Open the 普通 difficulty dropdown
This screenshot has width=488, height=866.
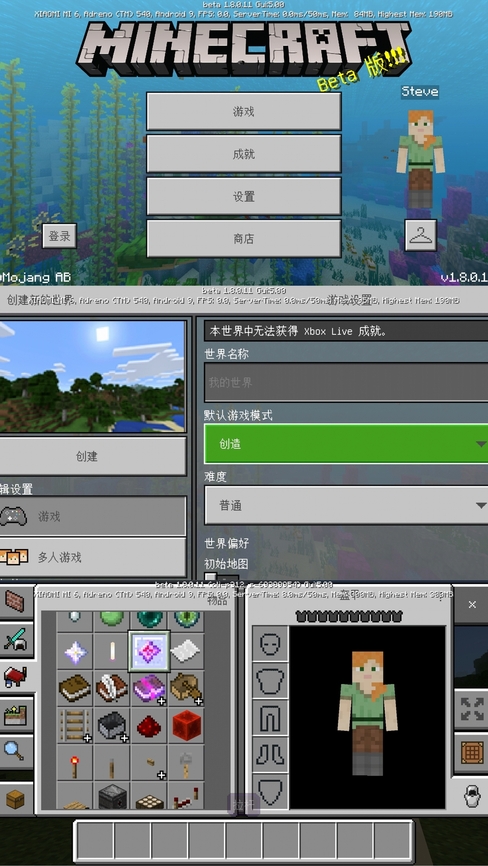(x=346, y=505)
